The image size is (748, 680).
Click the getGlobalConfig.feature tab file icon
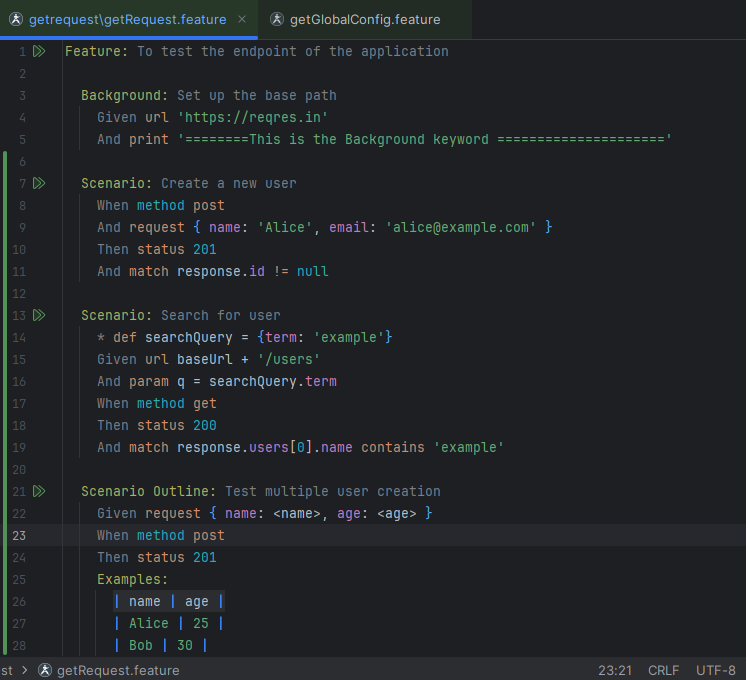point(276,19)
